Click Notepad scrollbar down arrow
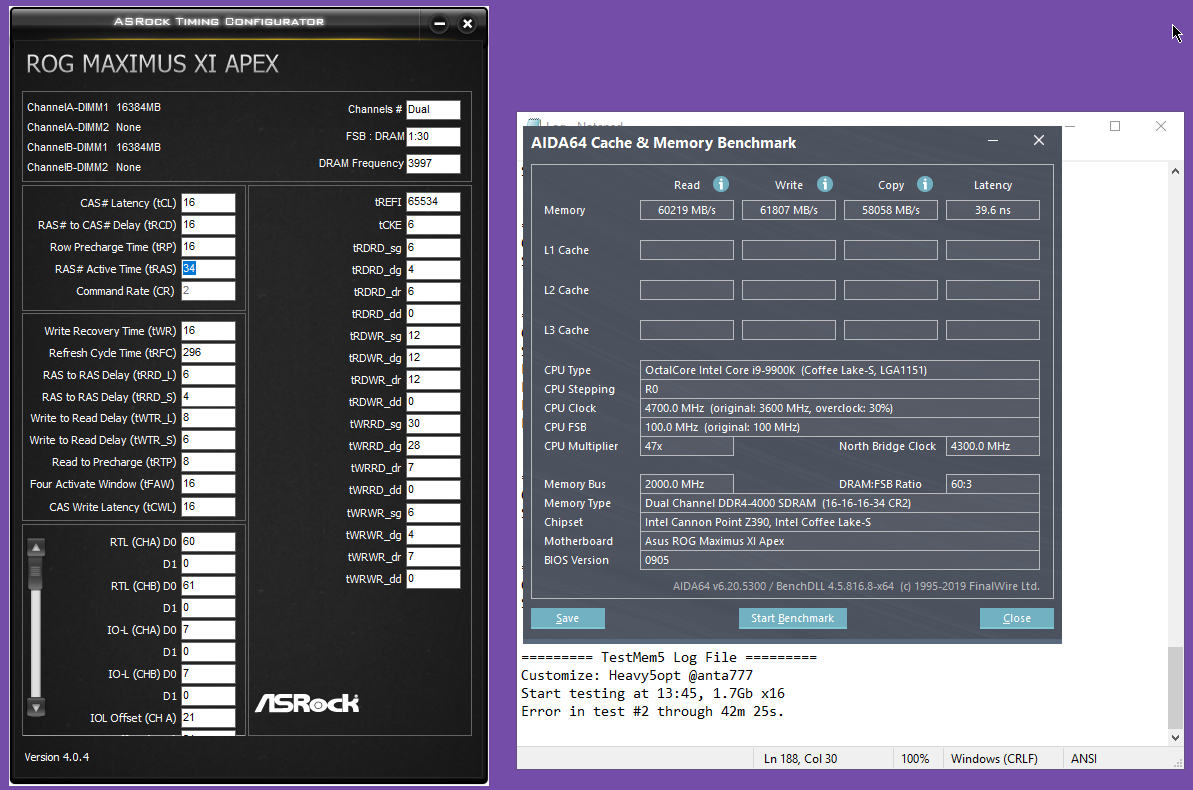The height and width of the screenshot is (790, 1193). coord(1176,737)
